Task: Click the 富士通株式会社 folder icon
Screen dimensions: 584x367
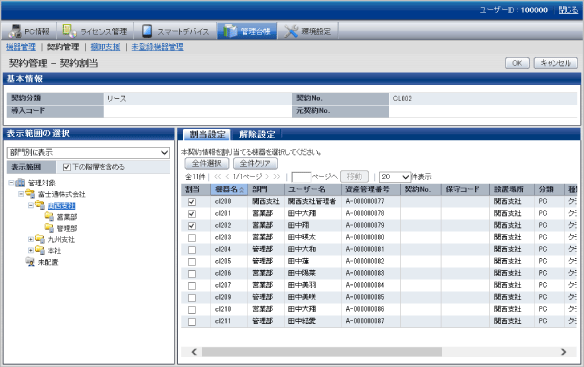Action: tap(30, 194)
